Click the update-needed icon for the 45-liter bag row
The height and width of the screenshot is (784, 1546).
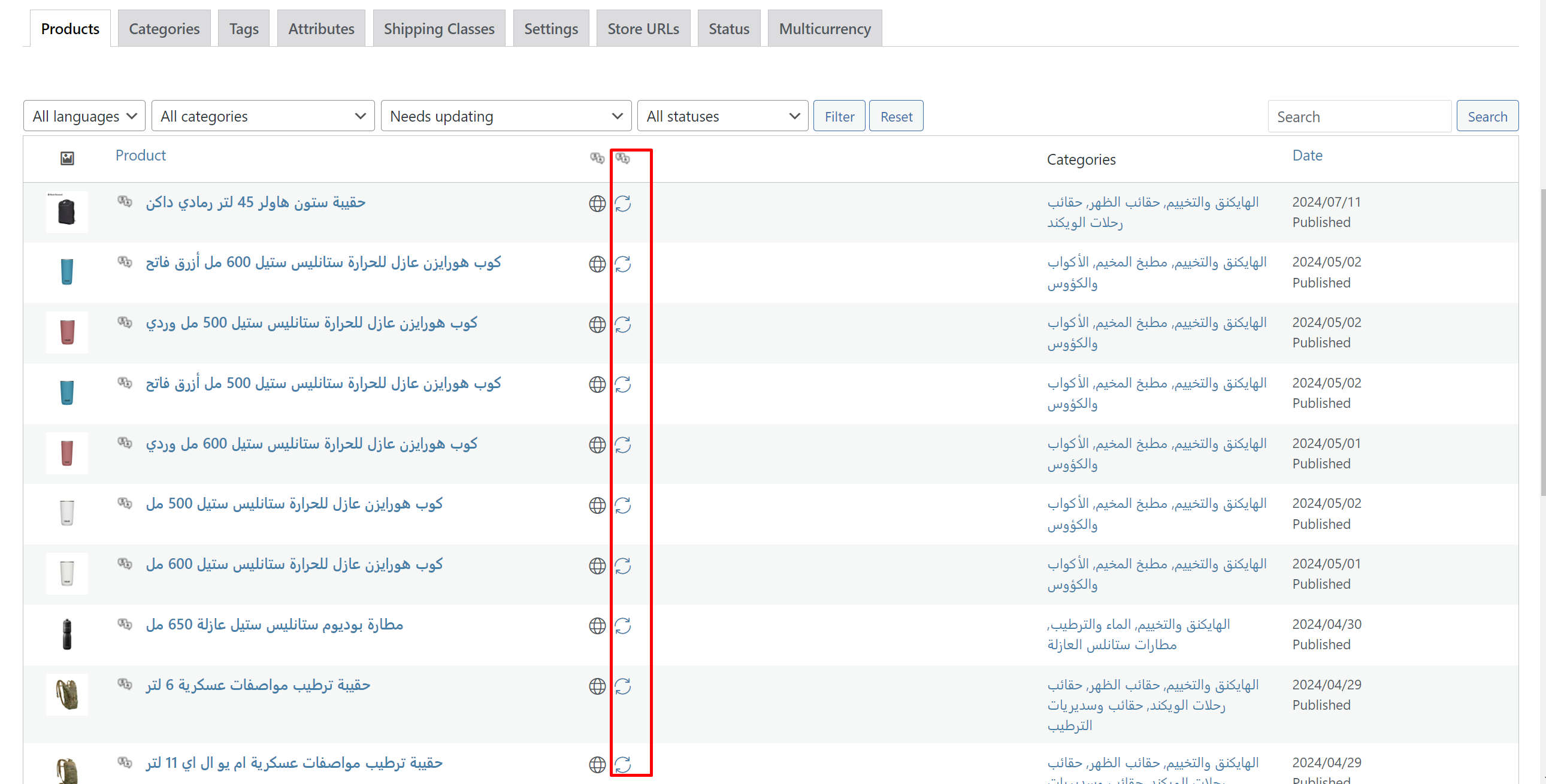pyautogui.click(x=622, y=204)
